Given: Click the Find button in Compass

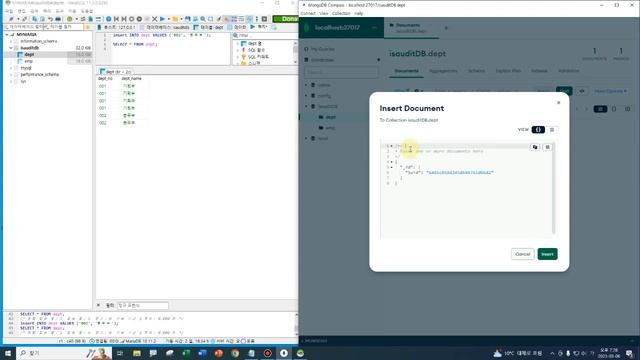Looking at the screenshot, I should coord(564,91).
